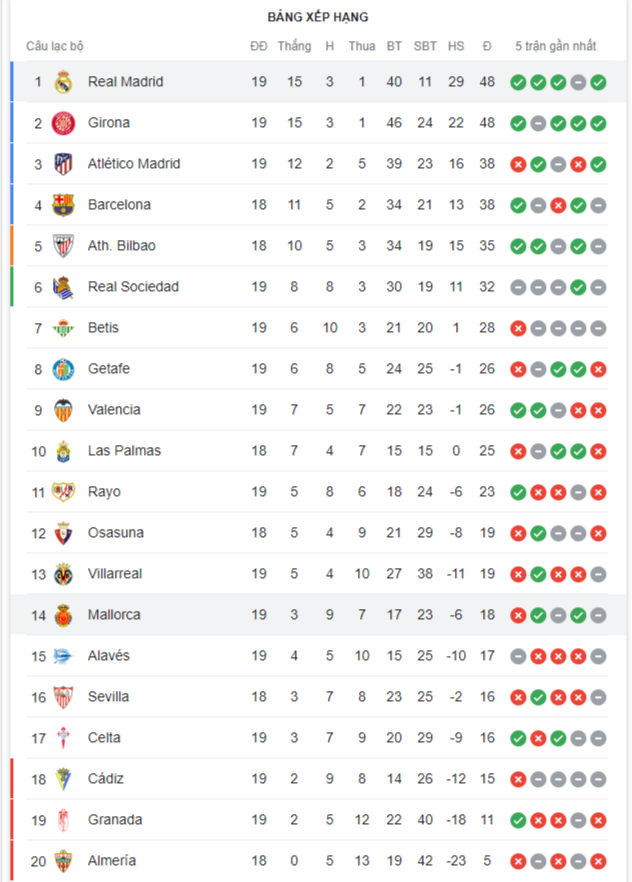Click the Barcelona crest icon
Image resolution: width=632 pixels, height=882 pixels.
click(x=65, y=204)
